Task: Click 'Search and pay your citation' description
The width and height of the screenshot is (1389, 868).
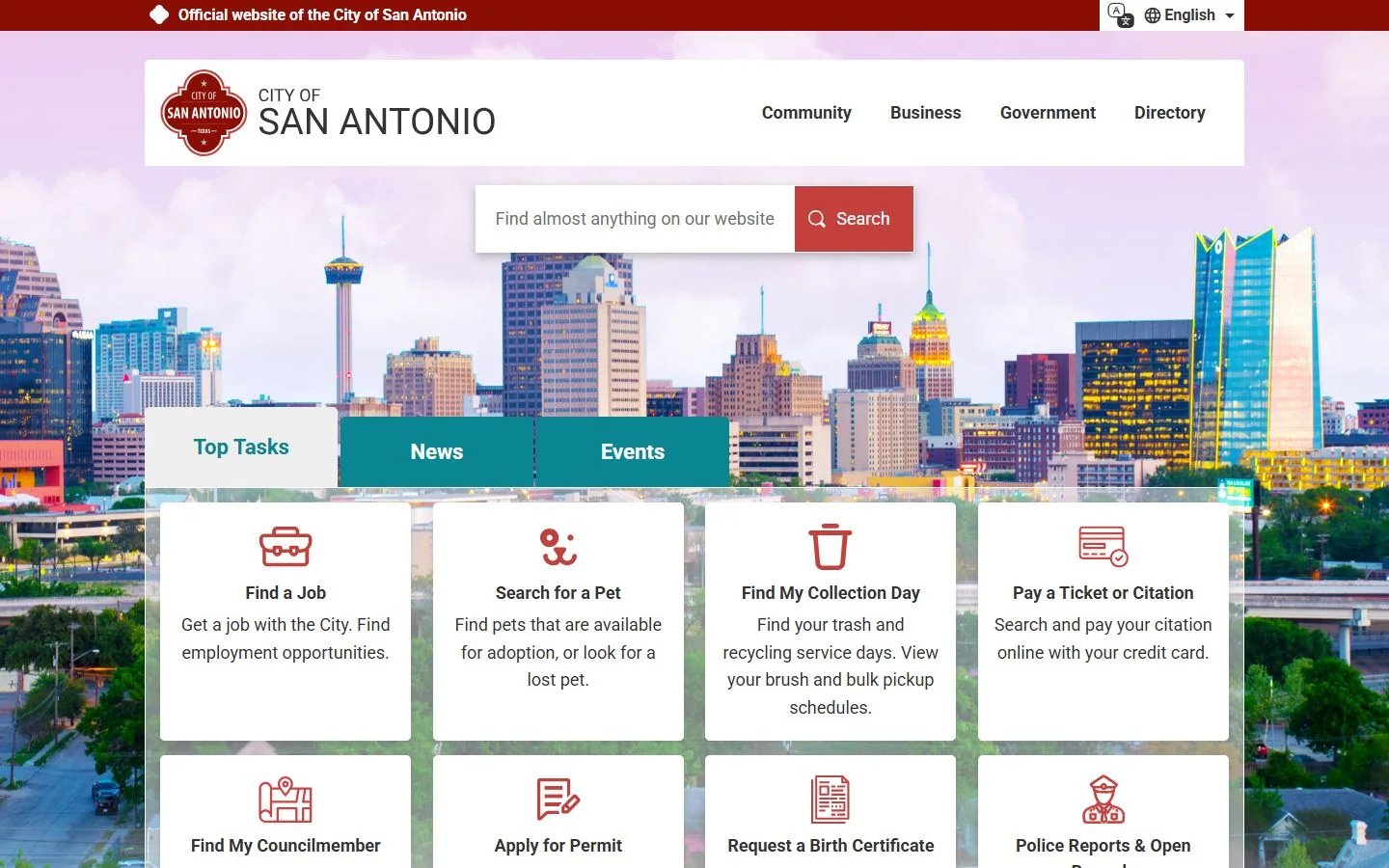Action: (1103, 638)
